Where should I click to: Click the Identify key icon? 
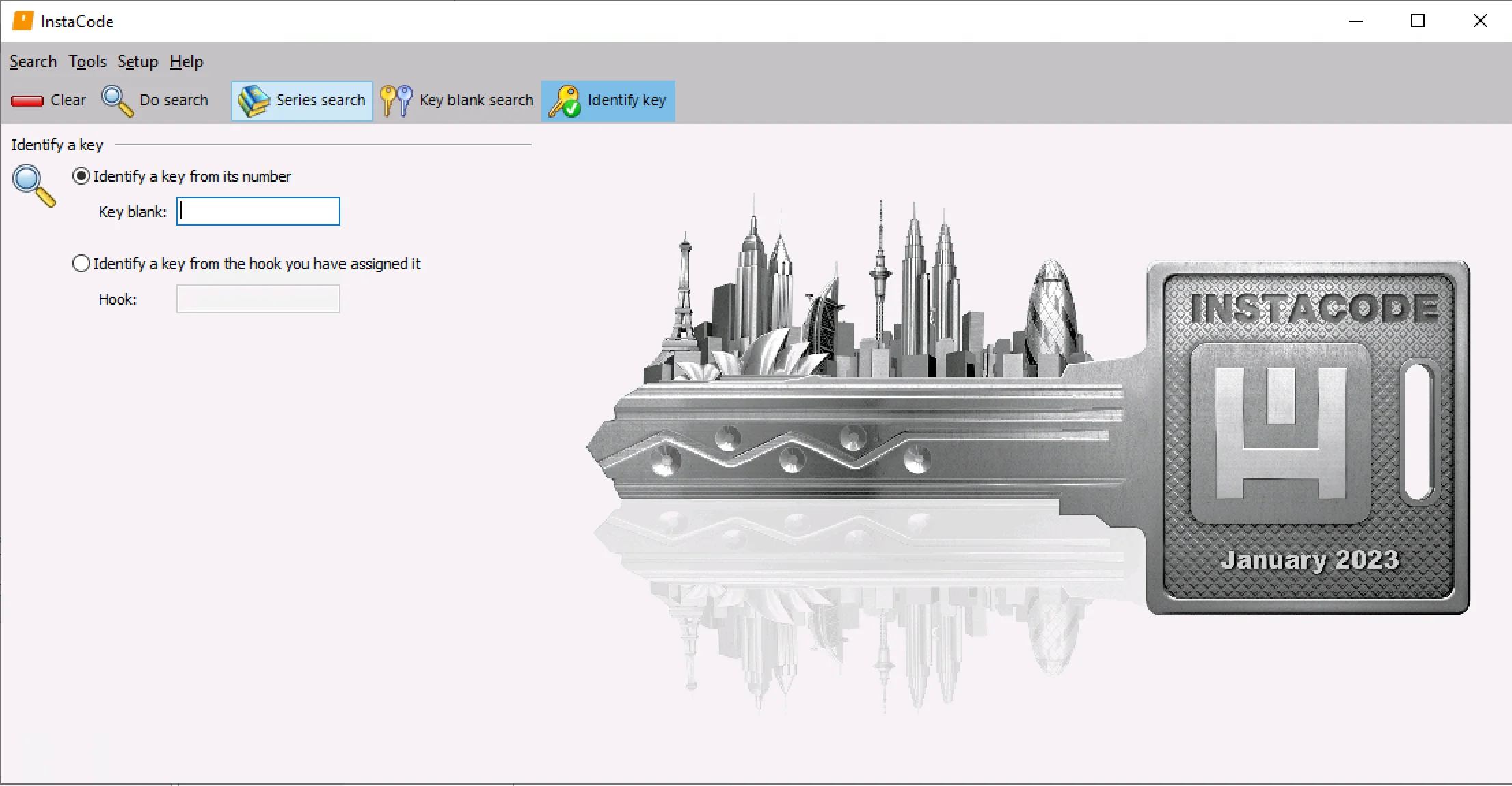coord(565,101)
